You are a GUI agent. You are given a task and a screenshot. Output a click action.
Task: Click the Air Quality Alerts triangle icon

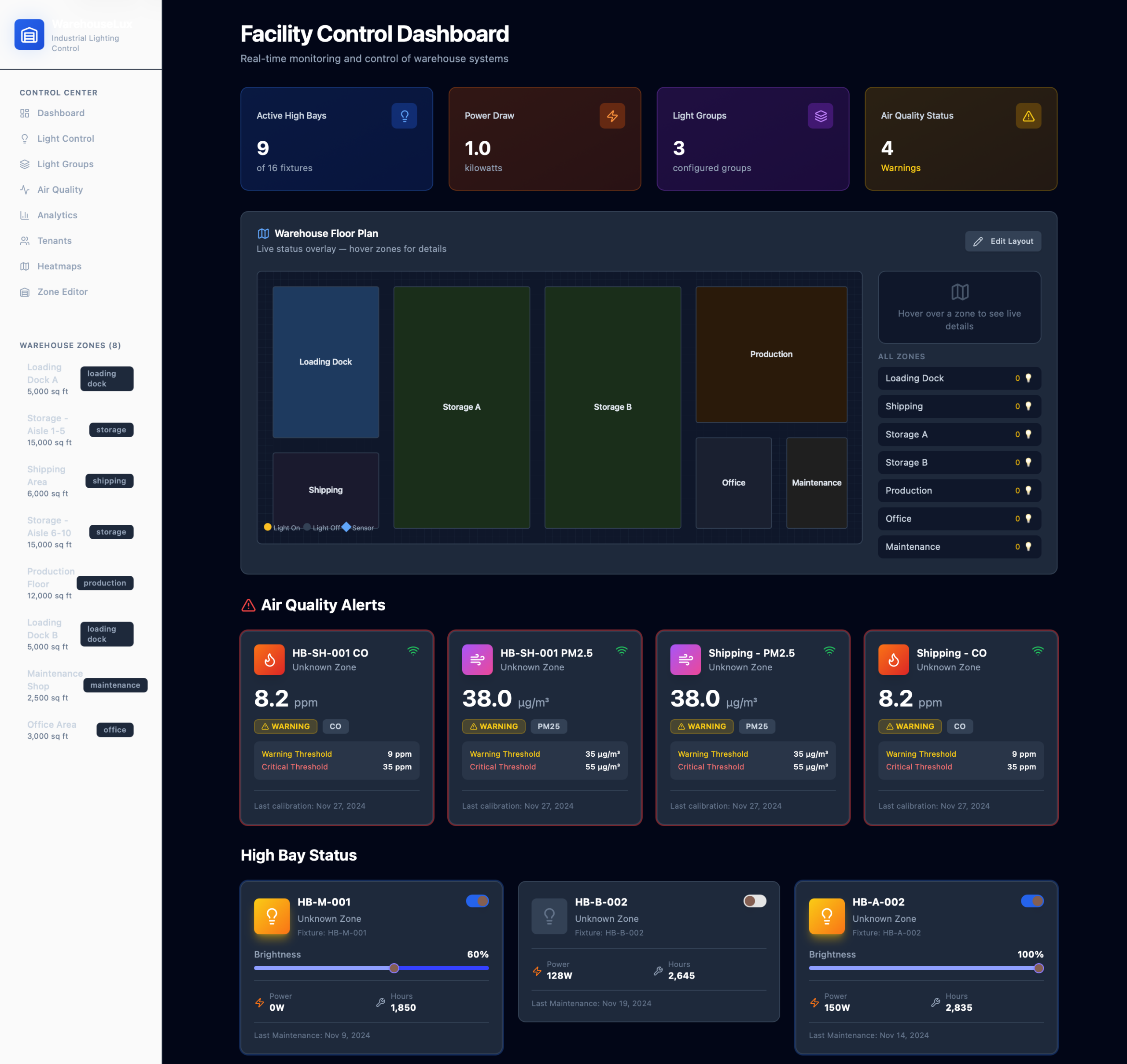point(248,605)
